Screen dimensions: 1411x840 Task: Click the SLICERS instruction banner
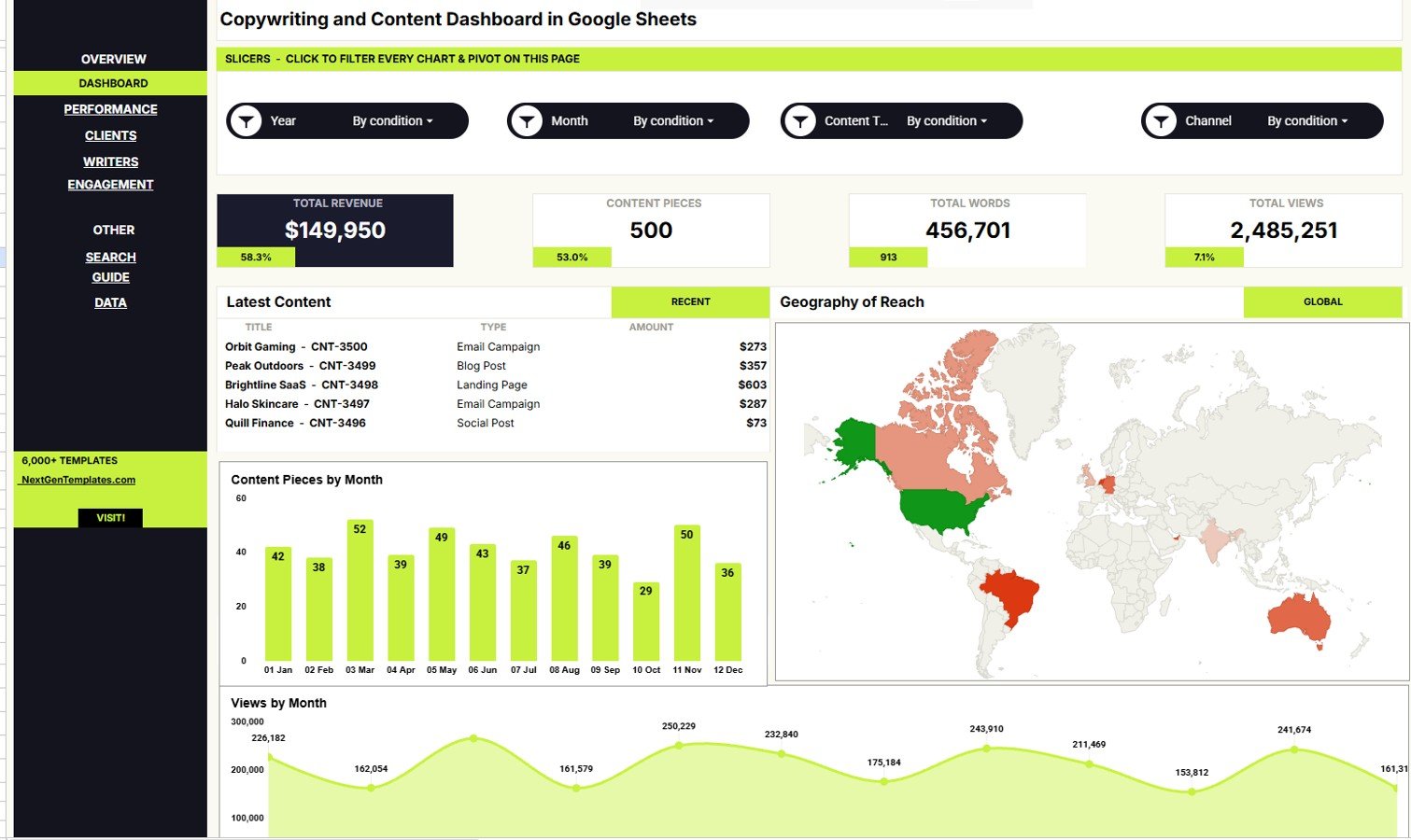809,59
